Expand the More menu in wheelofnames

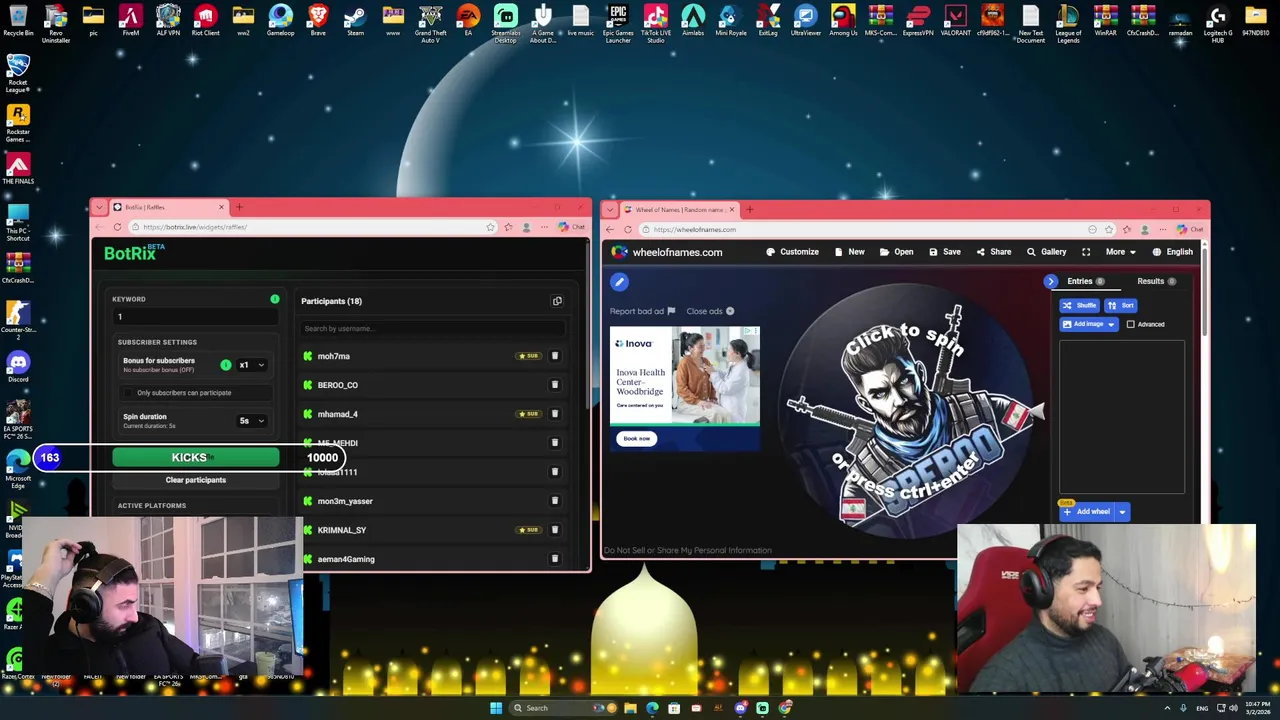(1121, 252)
